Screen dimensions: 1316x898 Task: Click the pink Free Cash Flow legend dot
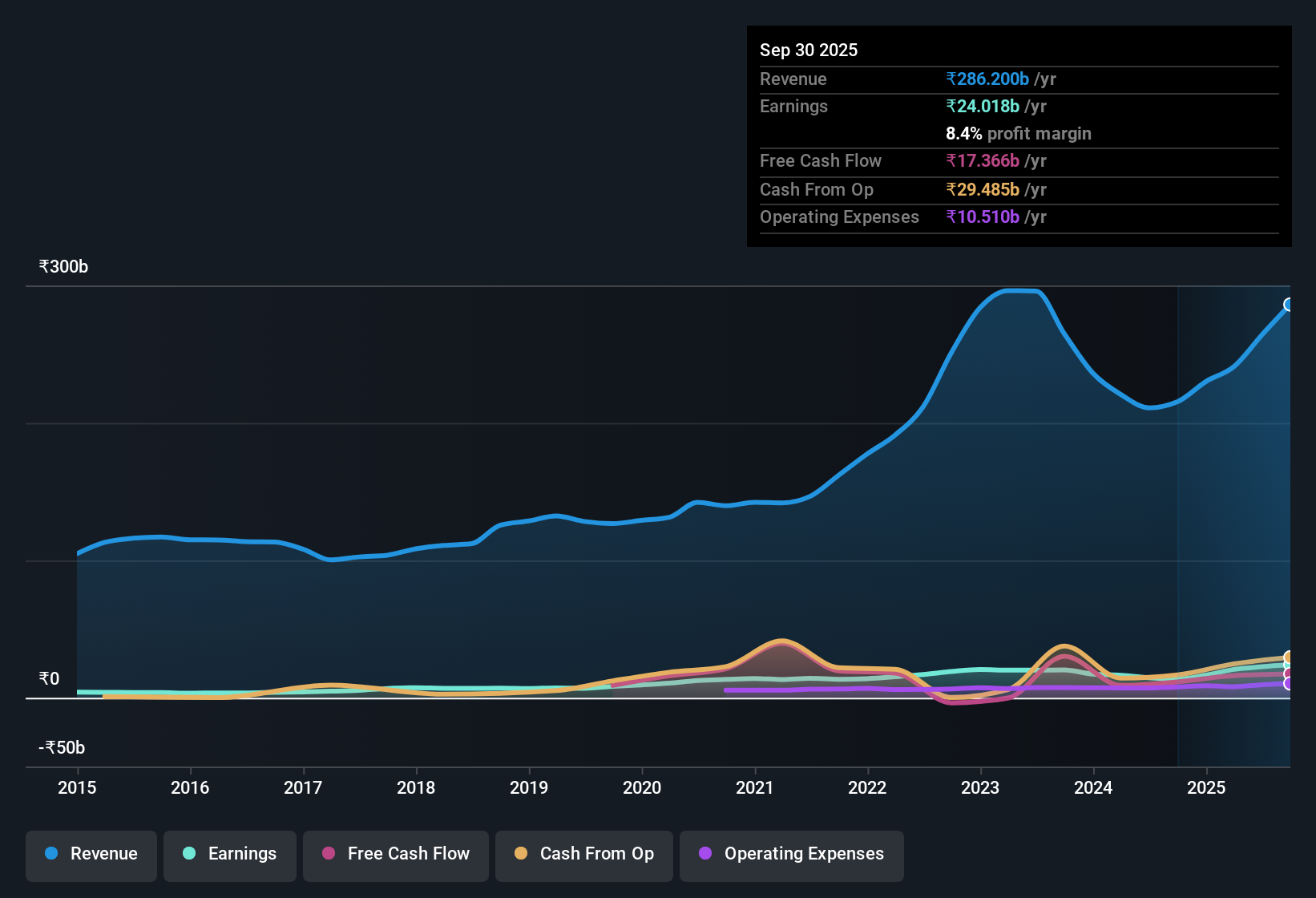[x=328, y=854]
